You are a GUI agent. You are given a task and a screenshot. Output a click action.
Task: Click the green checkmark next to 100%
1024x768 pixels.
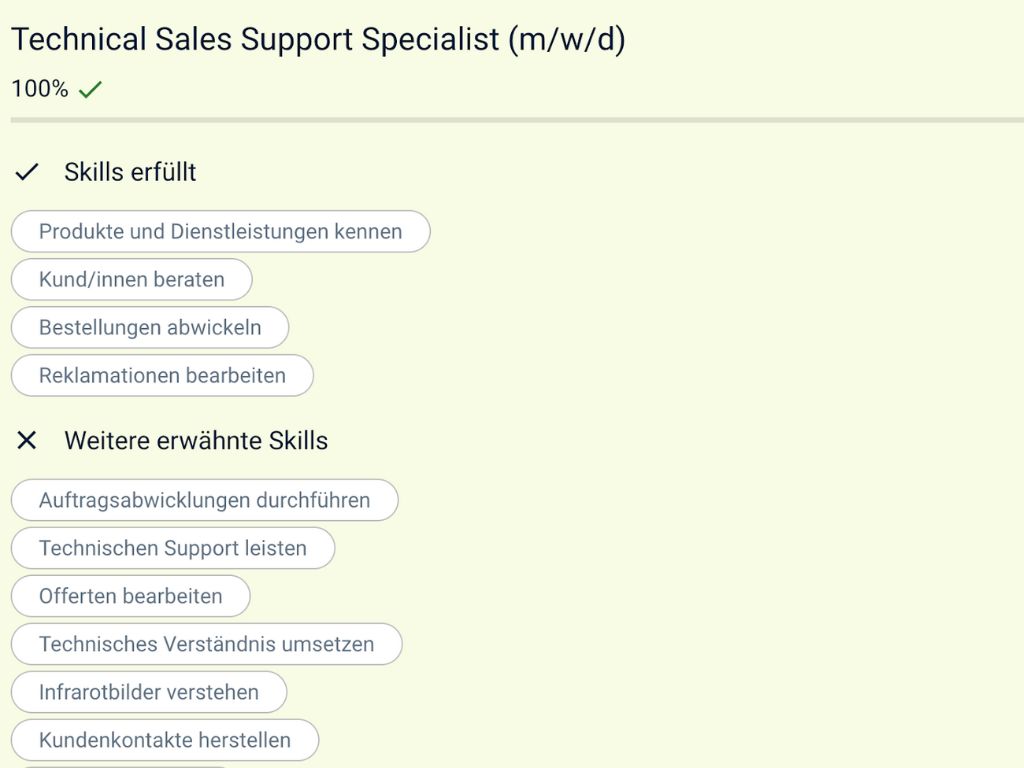click(91, 90)
